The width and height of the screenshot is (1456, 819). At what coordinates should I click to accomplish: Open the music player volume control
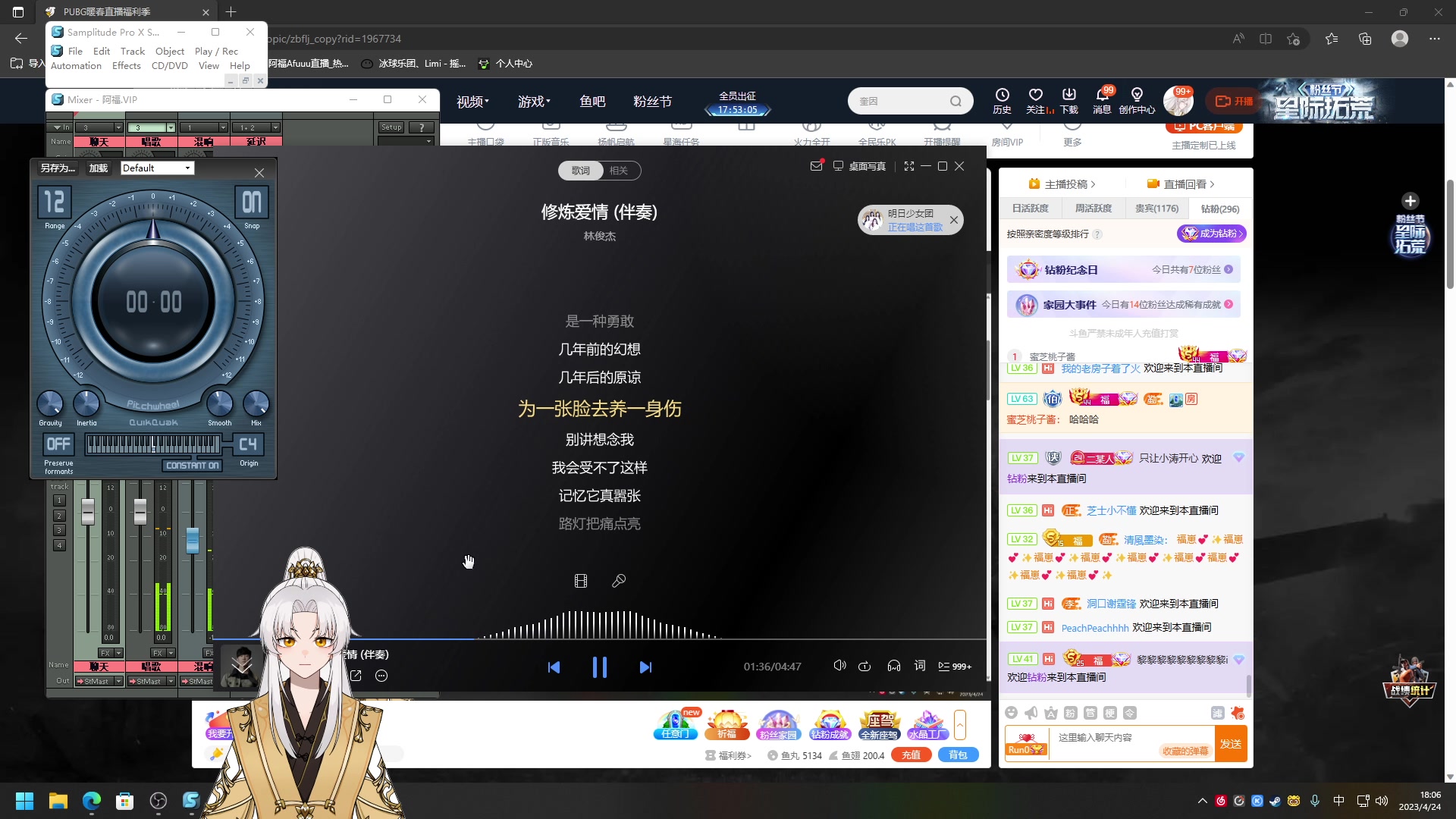[x=839, y=666]
